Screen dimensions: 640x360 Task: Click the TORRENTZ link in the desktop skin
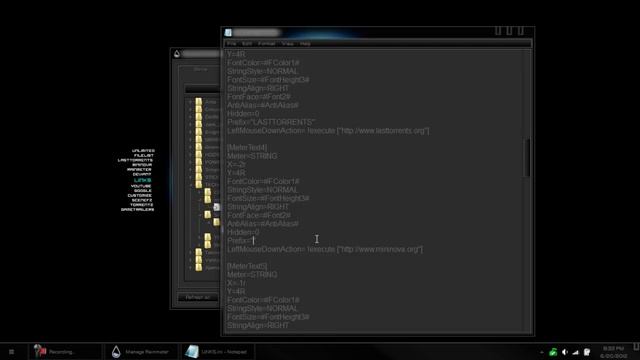pos(142,205)
